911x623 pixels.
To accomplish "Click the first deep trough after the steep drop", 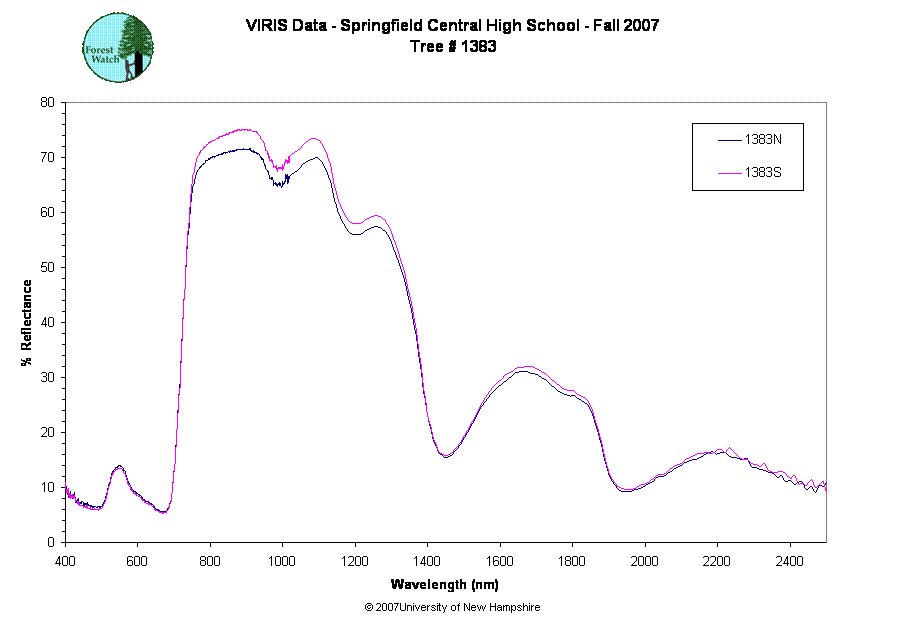I will point(446,454).
